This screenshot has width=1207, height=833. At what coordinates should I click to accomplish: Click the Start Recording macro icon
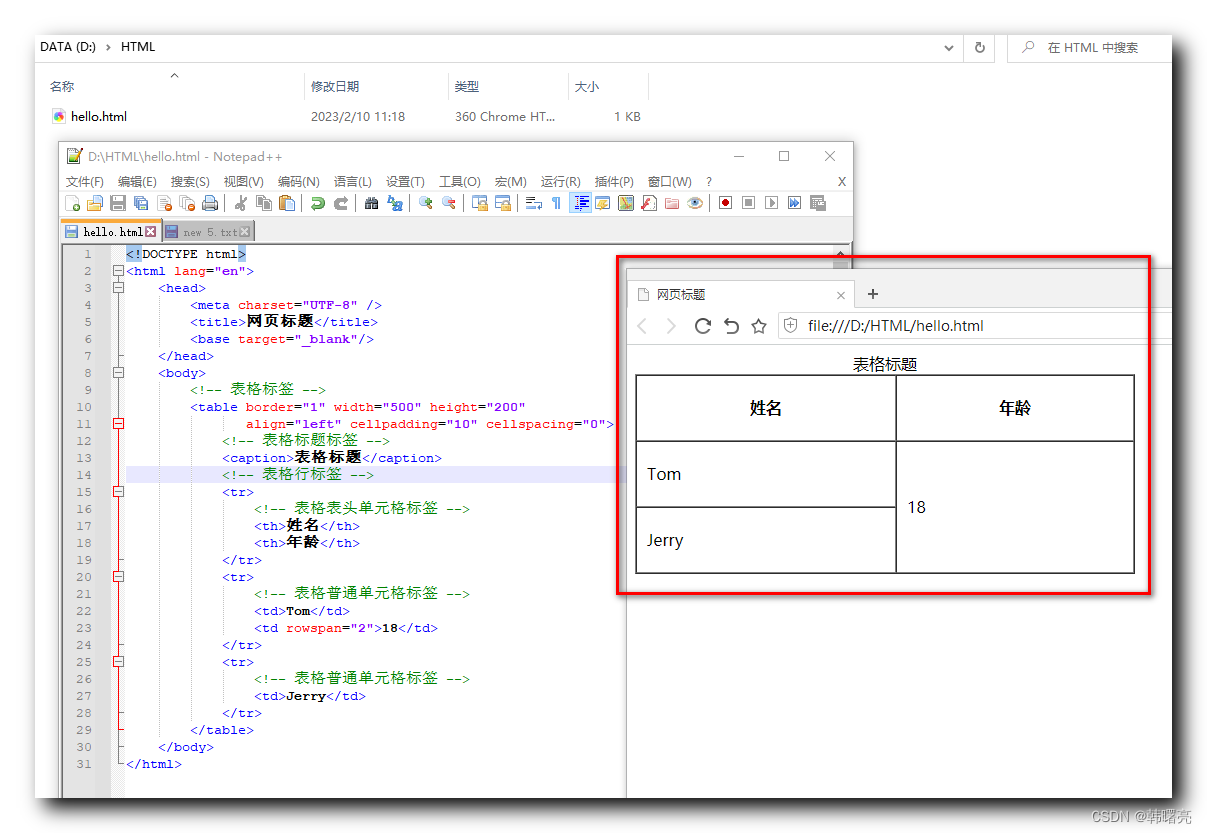(x=725, y=203)
